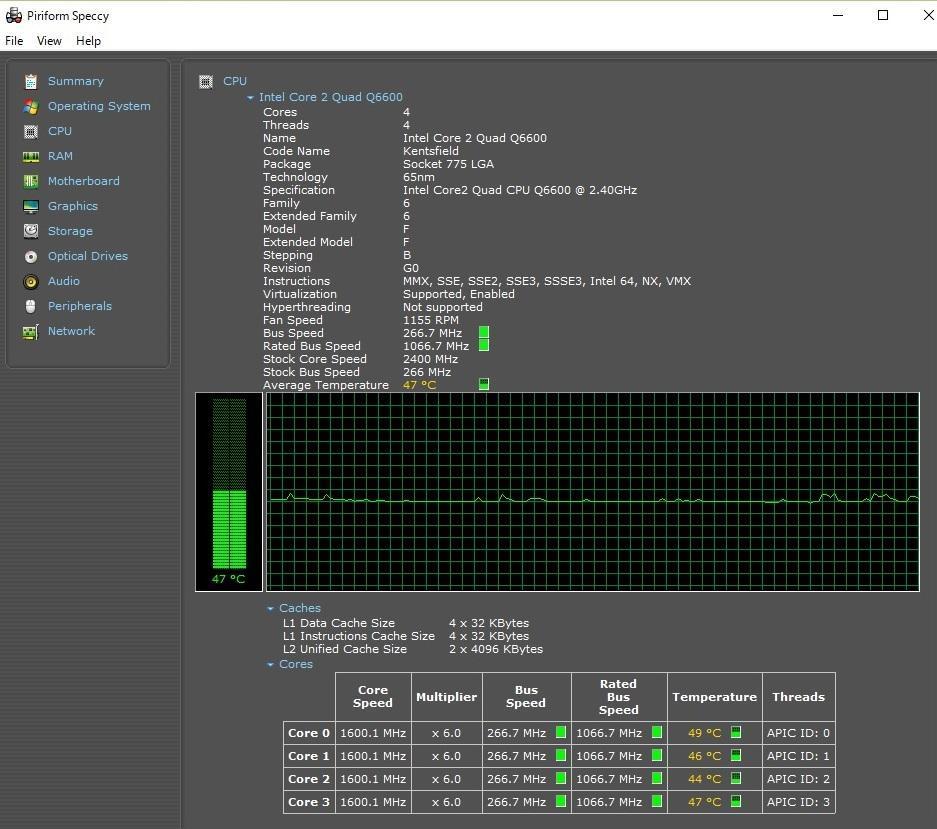Click Core 3 Bus Speed green indicator
937x829 pixels.
tap(561, 802)
